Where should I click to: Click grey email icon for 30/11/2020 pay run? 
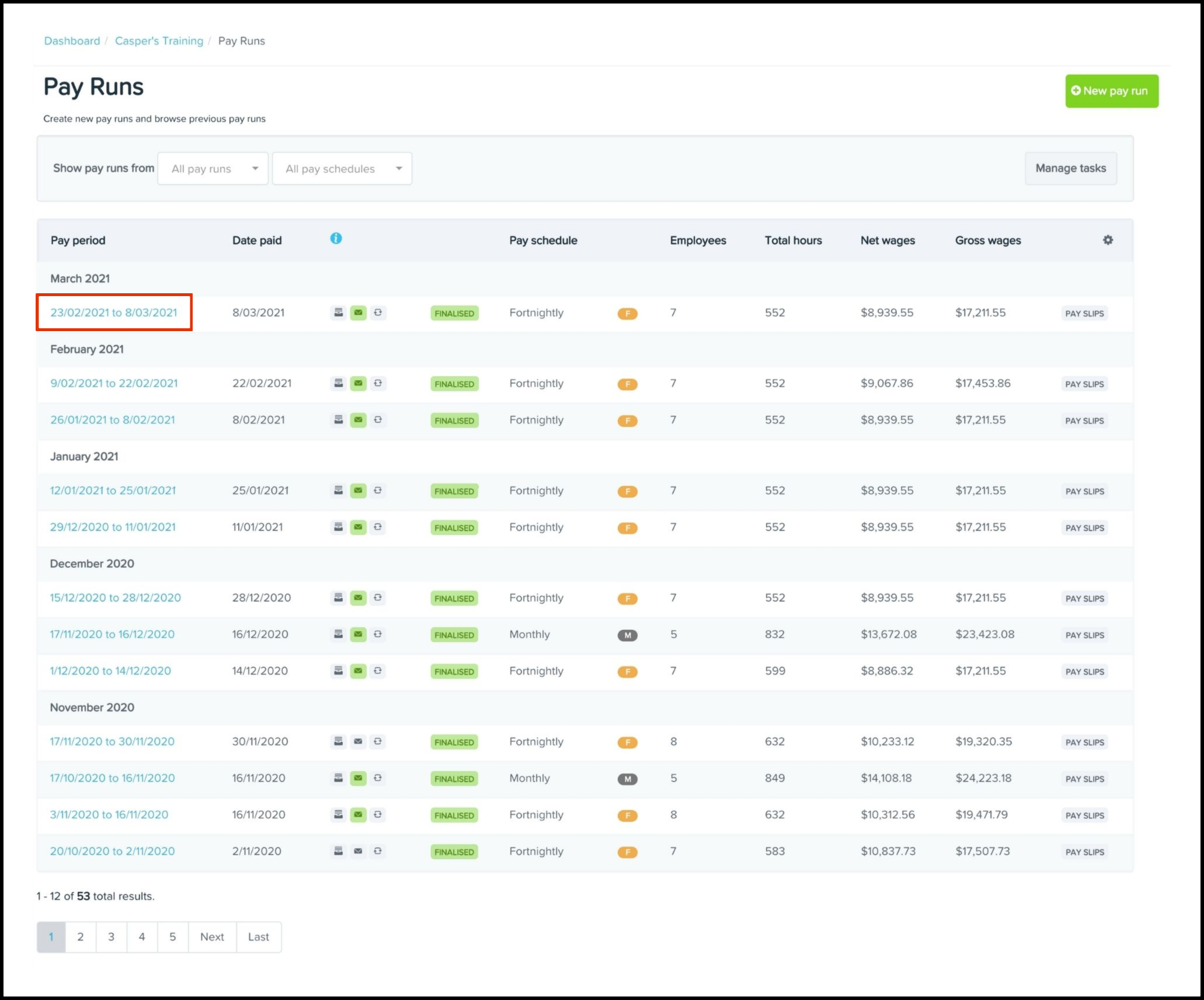[x=358, y=742]
